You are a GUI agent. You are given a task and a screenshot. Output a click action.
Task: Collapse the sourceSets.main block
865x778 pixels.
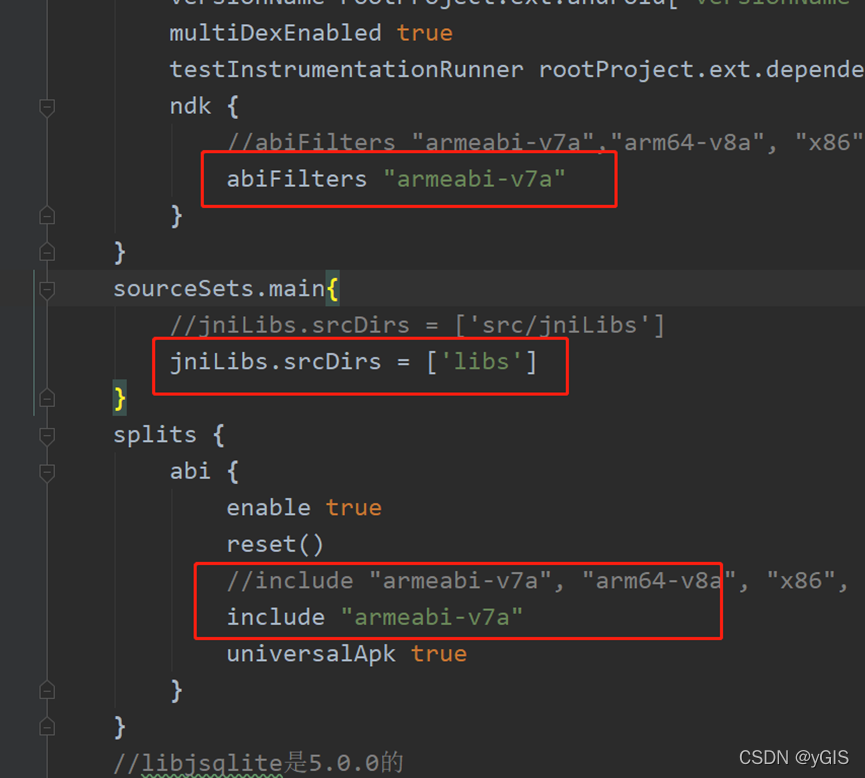click(46, 288)
